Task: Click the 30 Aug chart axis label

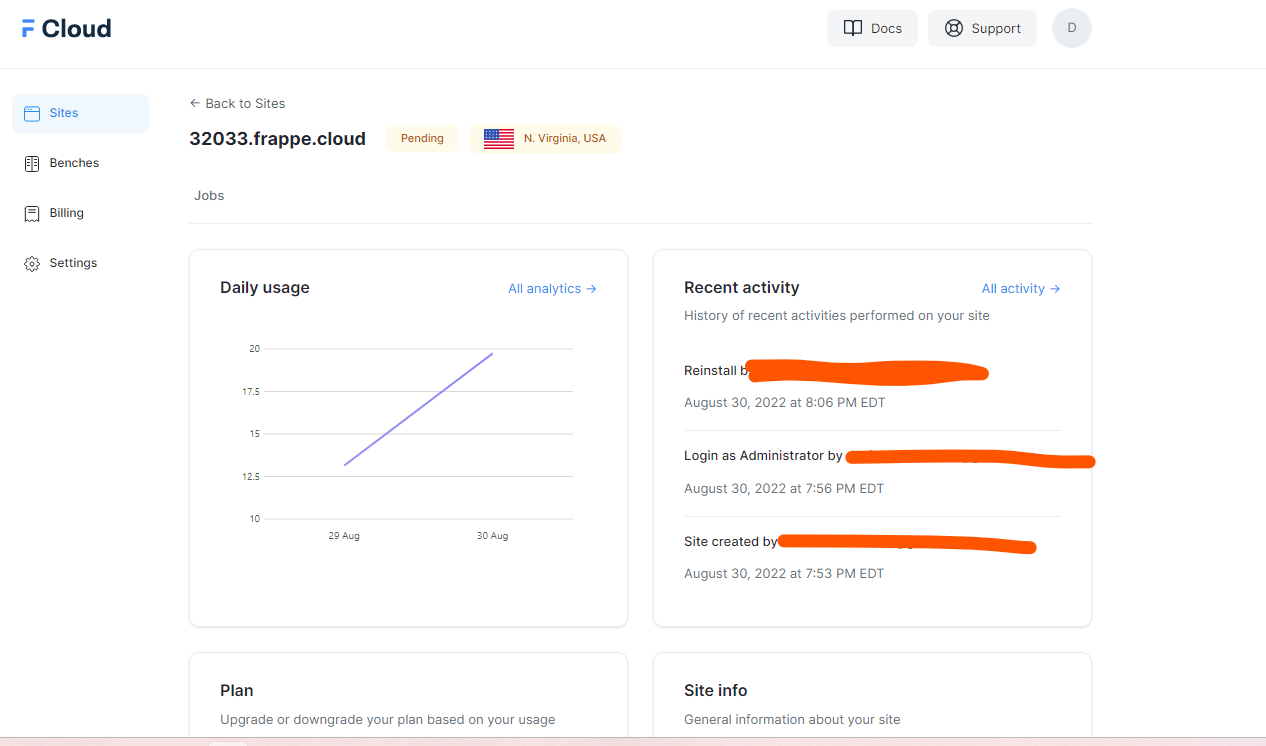Action: [492, 536]
